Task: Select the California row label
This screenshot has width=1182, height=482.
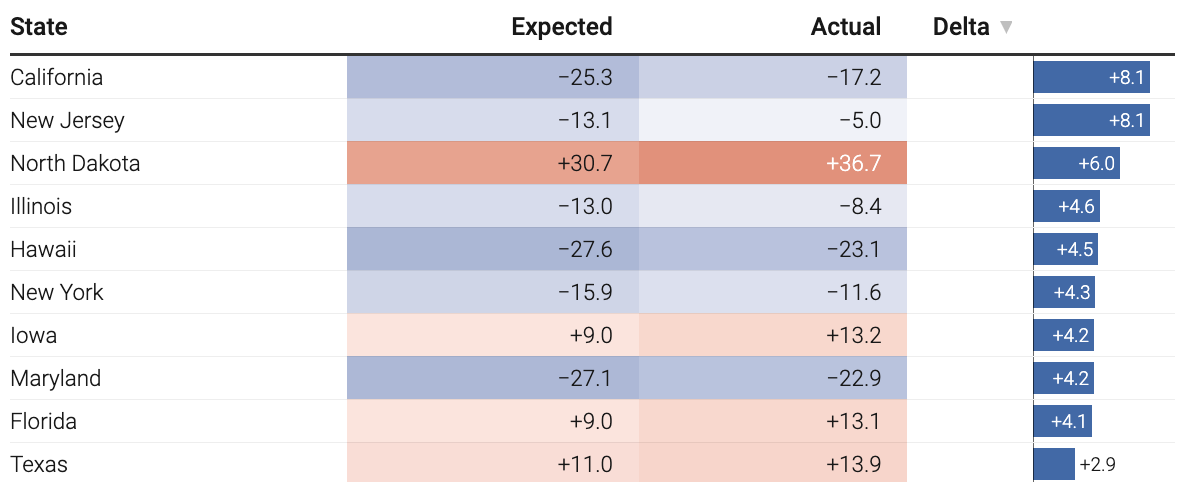Action: [57, 77]
